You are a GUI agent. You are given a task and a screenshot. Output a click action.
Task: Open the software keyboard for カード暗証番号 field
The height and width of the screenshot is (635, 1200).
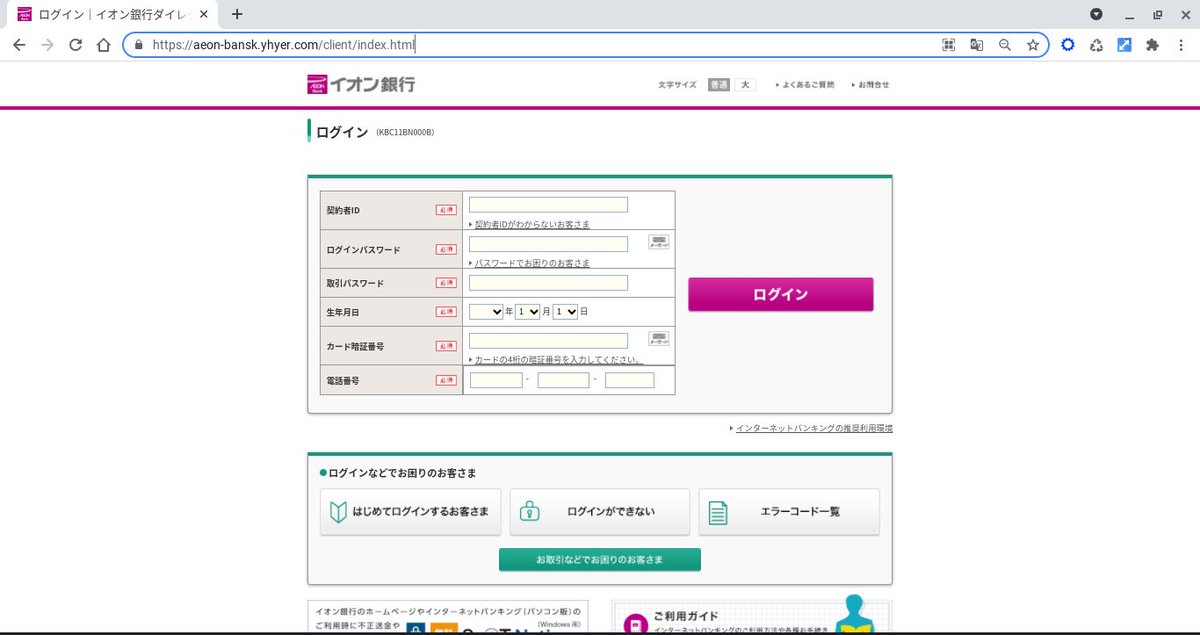(x=657, y=341)
